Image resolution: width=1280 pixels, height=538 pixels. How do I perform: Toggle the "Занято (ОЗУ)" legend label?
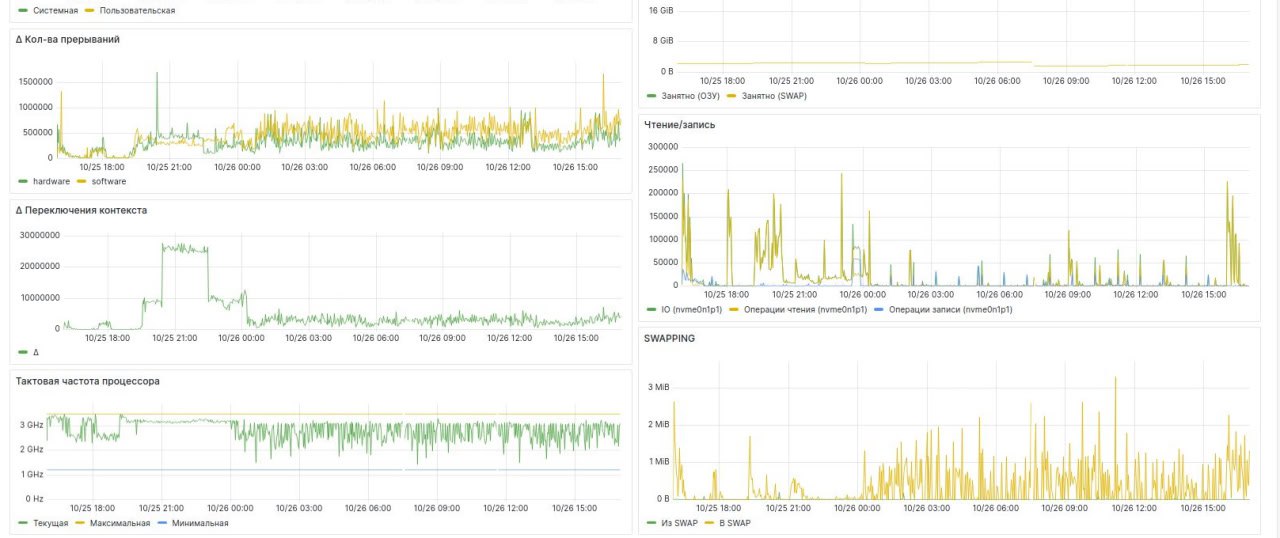pos(690,96)
